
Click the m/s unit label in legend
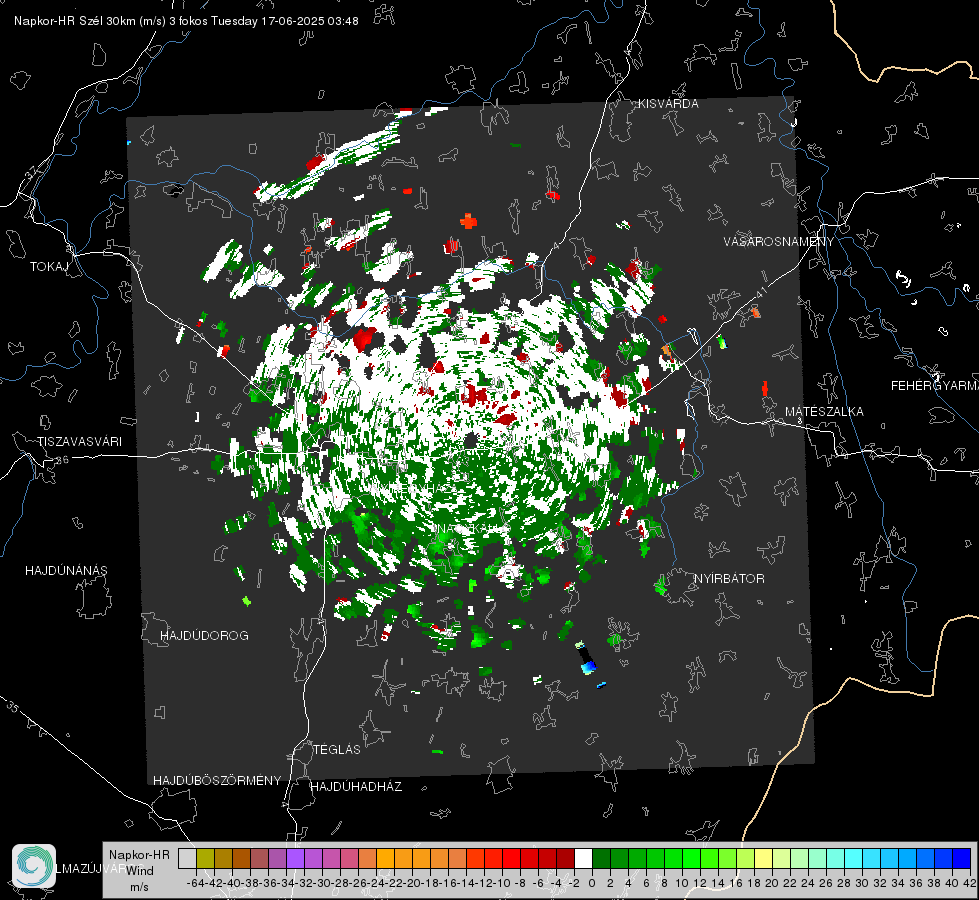pyautogui.click(x=139, y=887)
